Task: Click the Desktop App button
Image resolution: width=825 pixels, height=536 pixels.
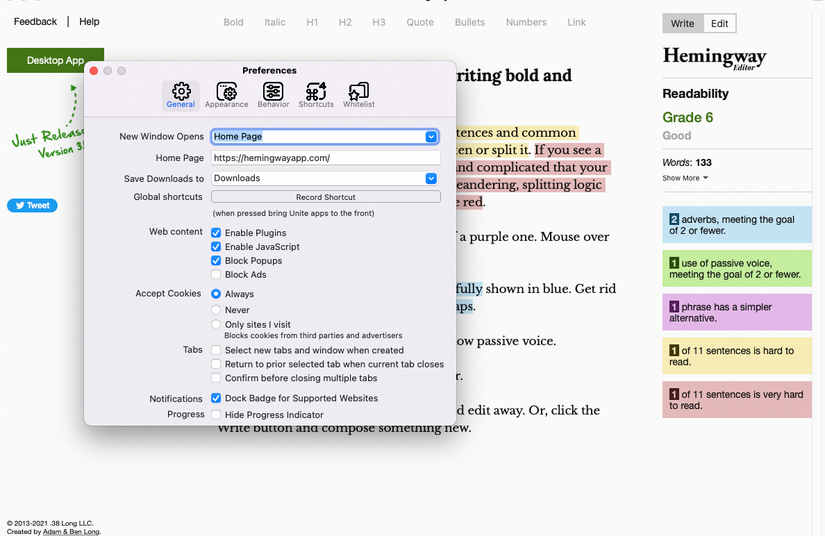Action: [55, 60]
